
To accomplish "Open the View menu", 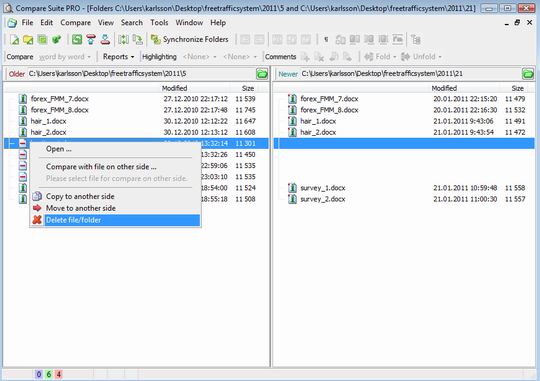I will pos(105,23).
